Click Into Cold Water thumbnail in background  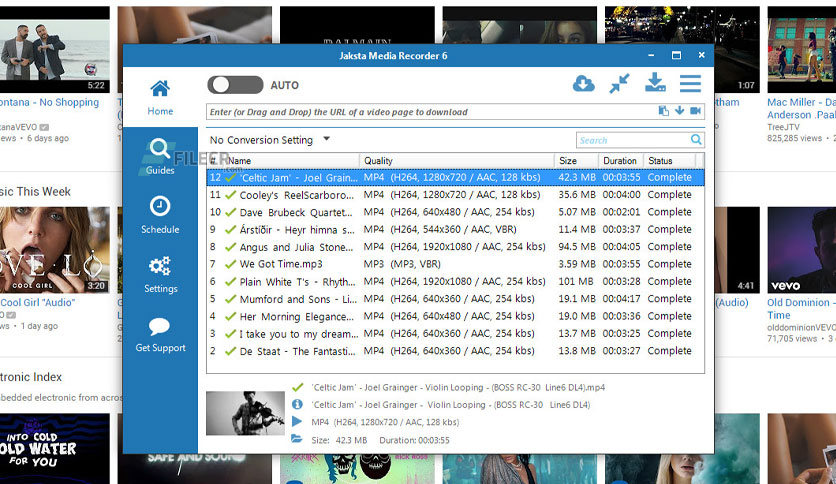click(x=54, y=448)
